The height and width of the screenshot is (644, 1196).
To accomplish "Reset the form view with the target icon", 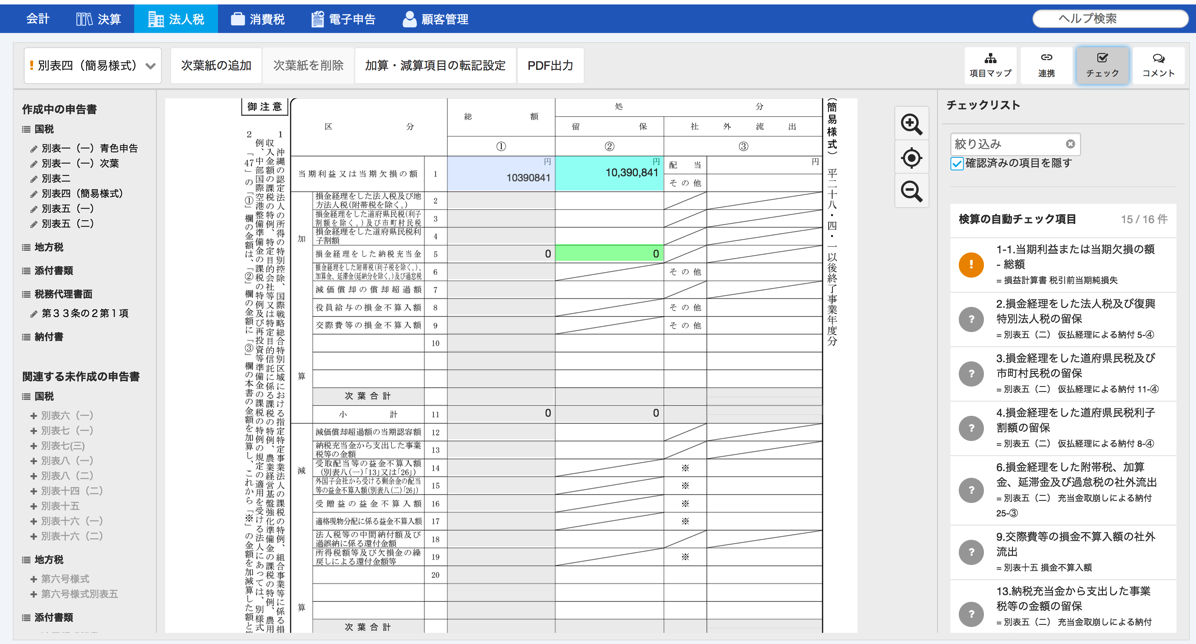I will (x=911, y=158).
